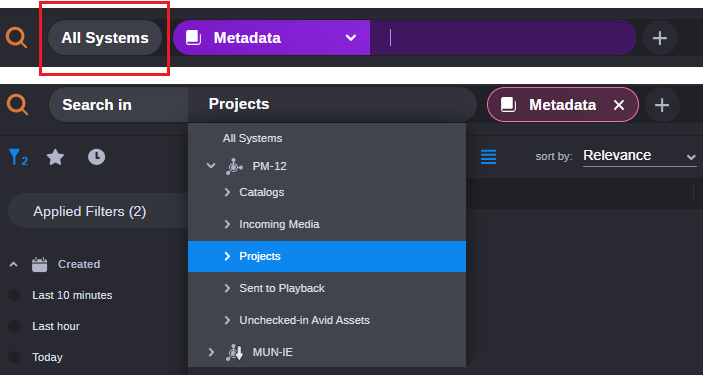
Task: Click the PM-12 system icon
Action: click(x=234, y=166)
